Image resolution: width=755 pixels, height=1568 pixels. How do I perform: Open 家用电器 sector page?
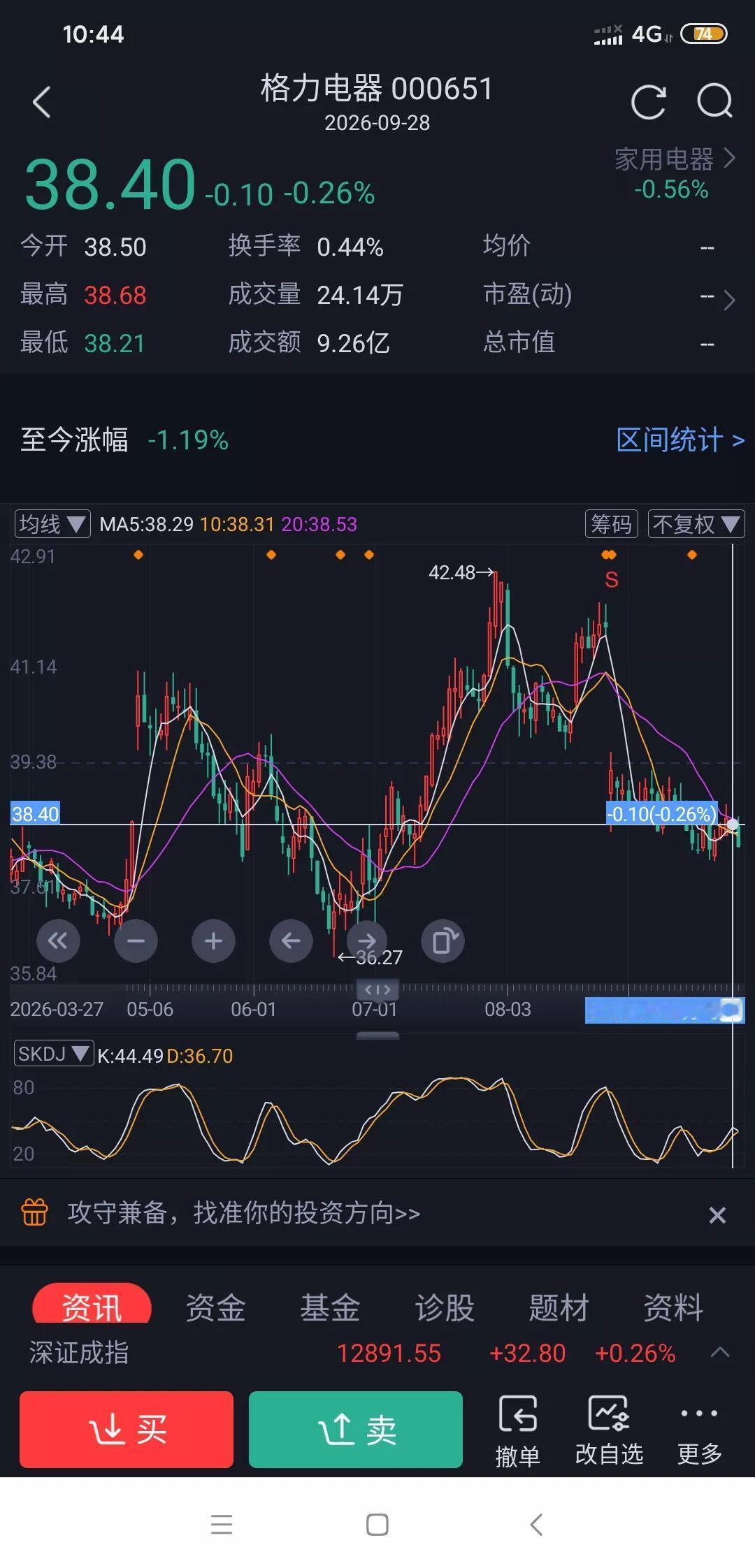(675, 159)
